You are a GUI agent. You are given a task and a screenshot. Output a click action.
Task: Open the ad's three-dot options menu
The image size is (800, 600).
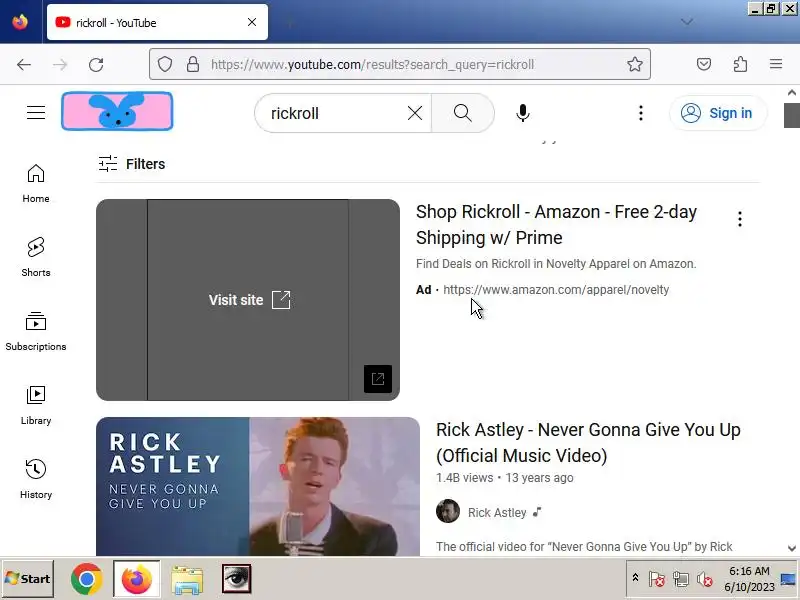[739, 219]
